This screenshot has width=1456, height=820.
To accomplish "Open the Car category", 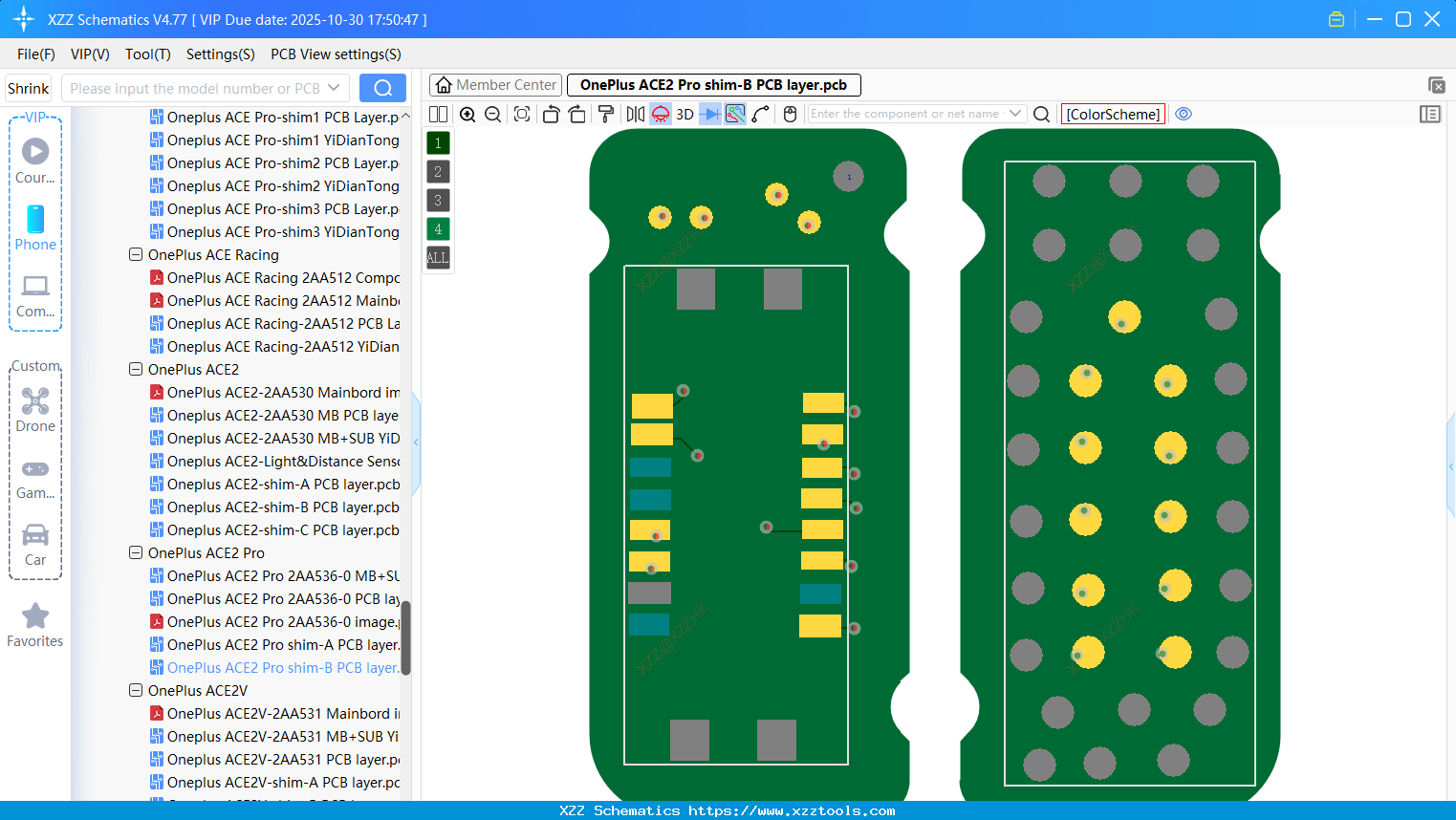I will click(35, 545).
